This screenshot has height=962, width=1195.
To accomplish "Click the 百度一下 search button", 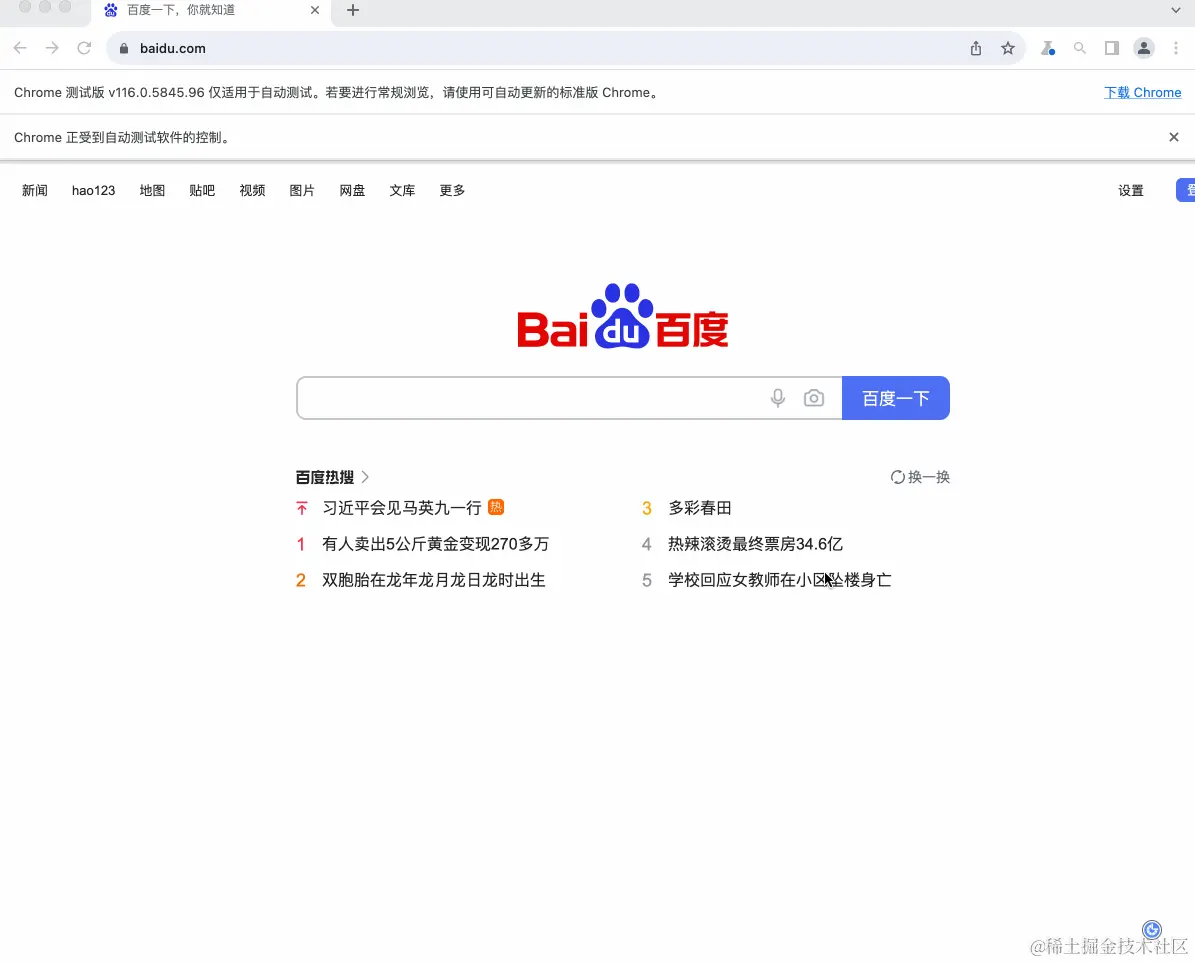I will pos(896,397).
